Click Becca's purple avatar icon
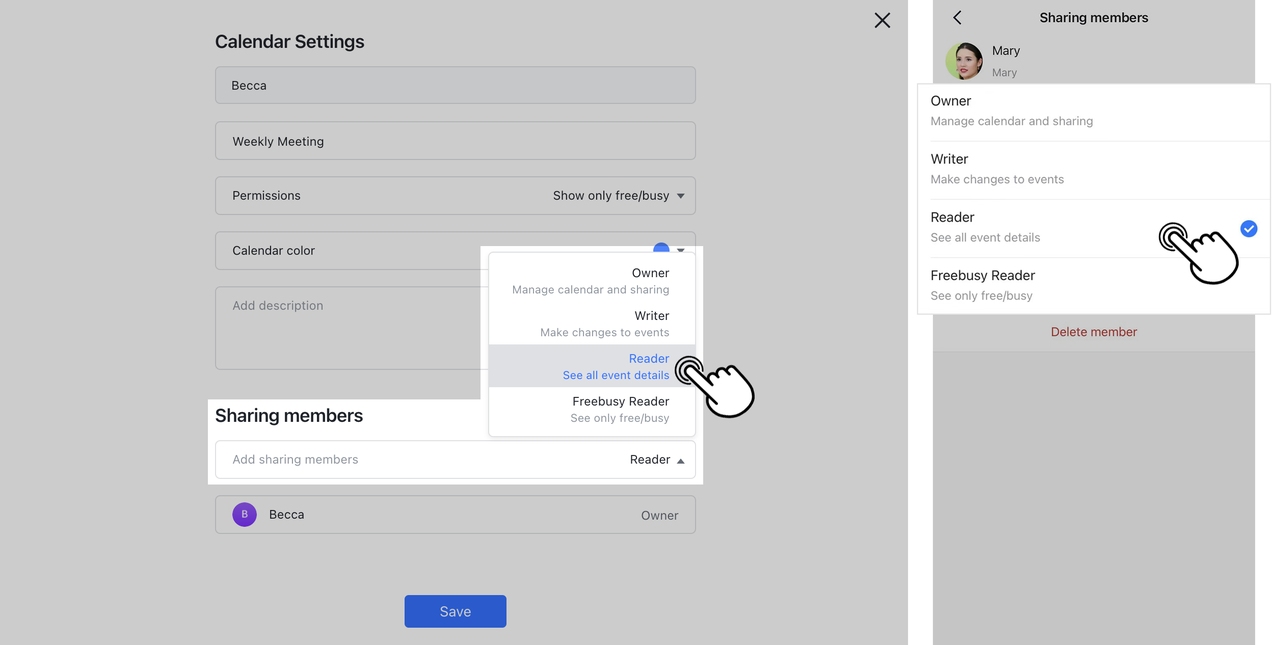 tap(244, 514)
